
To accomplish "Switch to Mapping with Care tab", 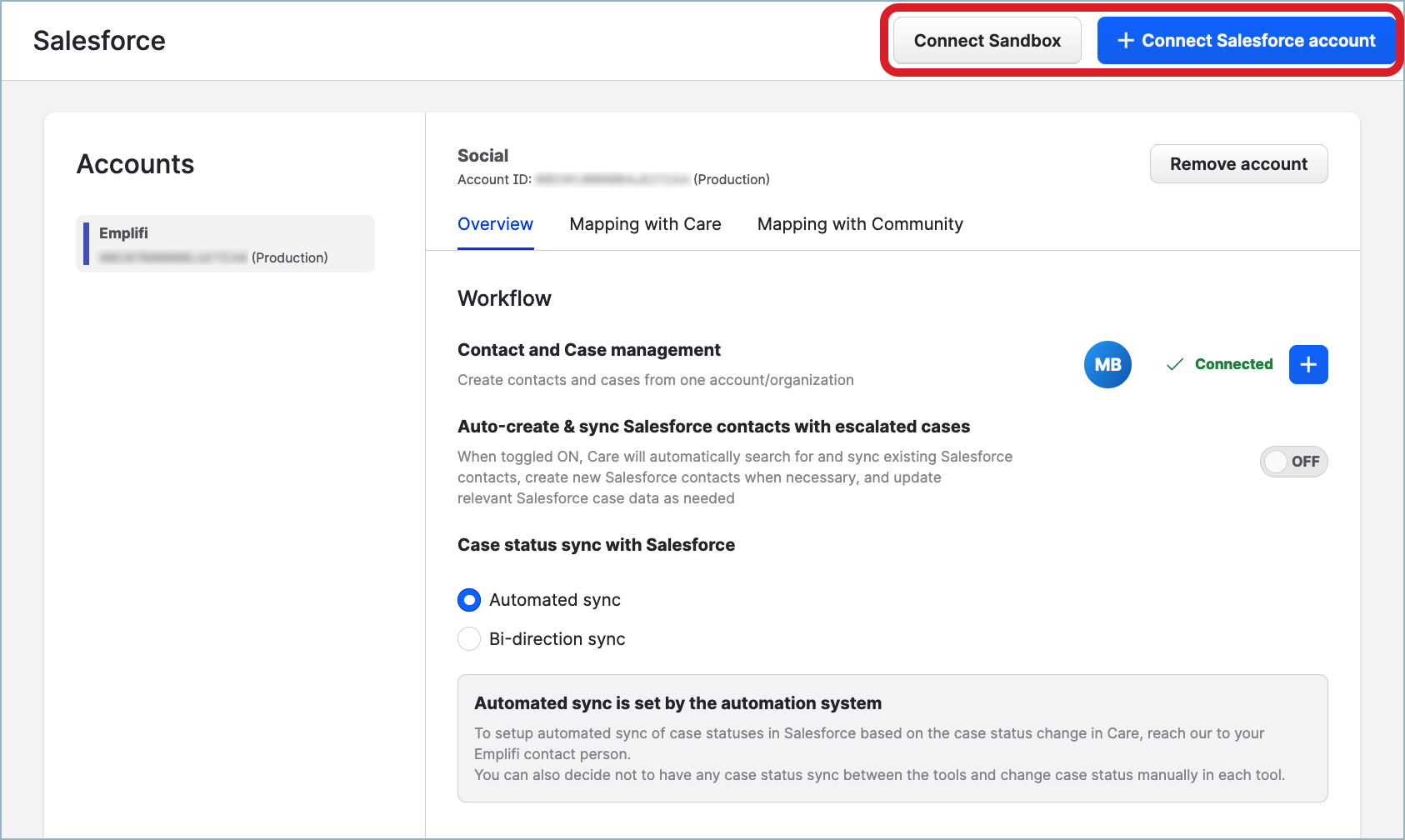I will click(x=645, y=224).
